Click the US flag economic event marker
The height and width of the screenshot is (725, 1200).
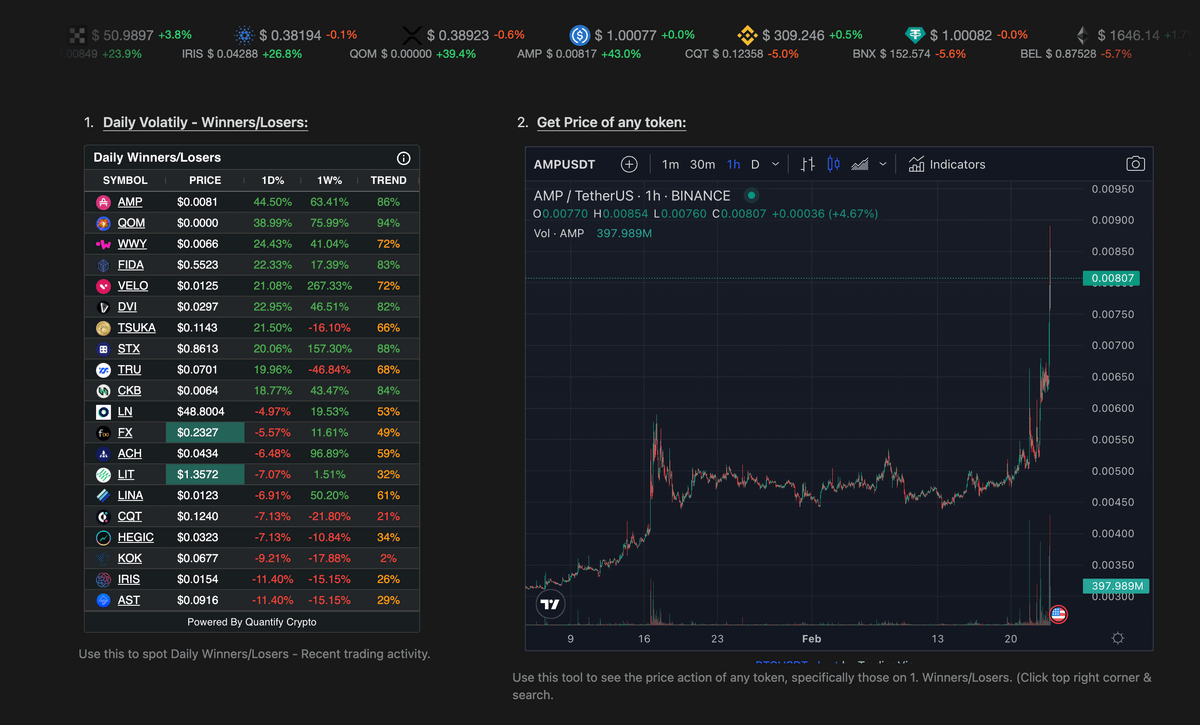(1058, 614)
